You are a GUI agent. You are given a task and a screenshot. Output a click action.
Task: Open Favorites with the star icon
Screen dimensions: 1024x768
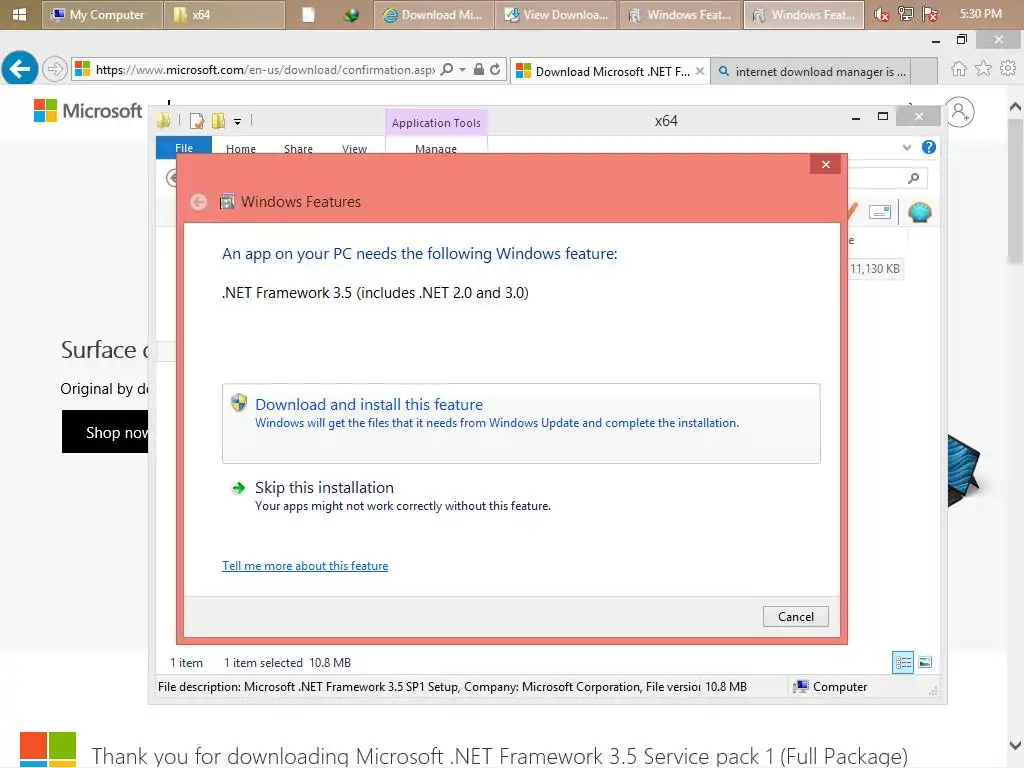click(984, 69)
